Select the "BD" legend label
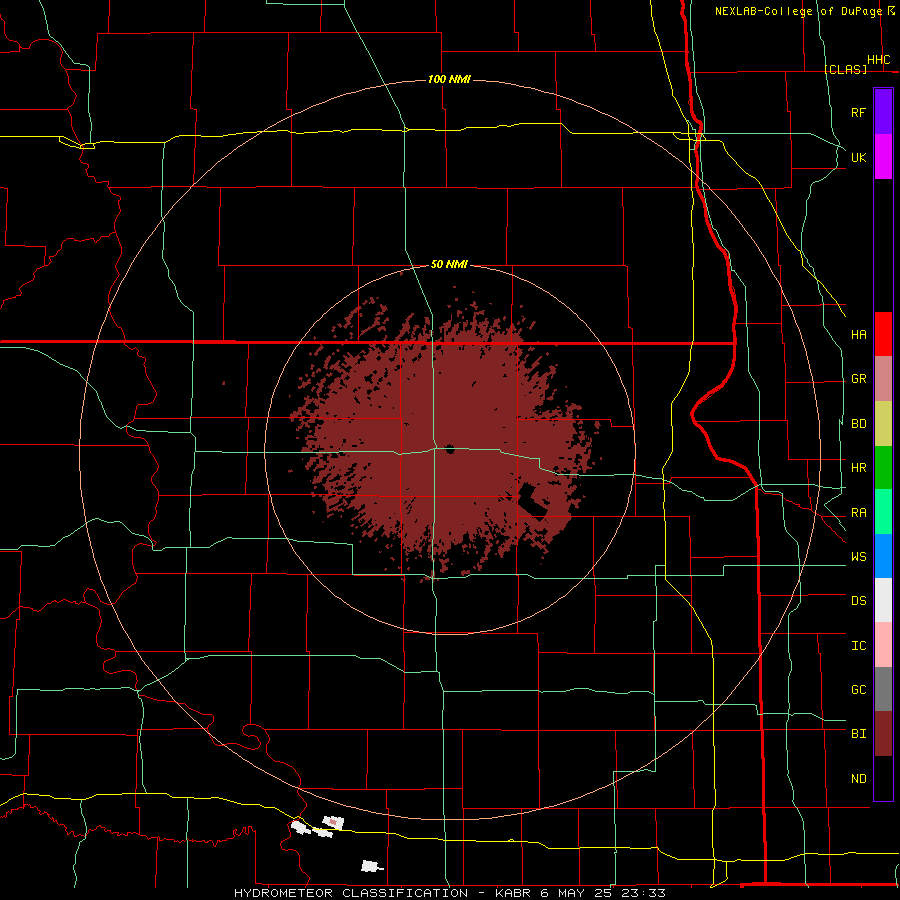The height and width of the screenshot is (900, 900). point(859,424)
